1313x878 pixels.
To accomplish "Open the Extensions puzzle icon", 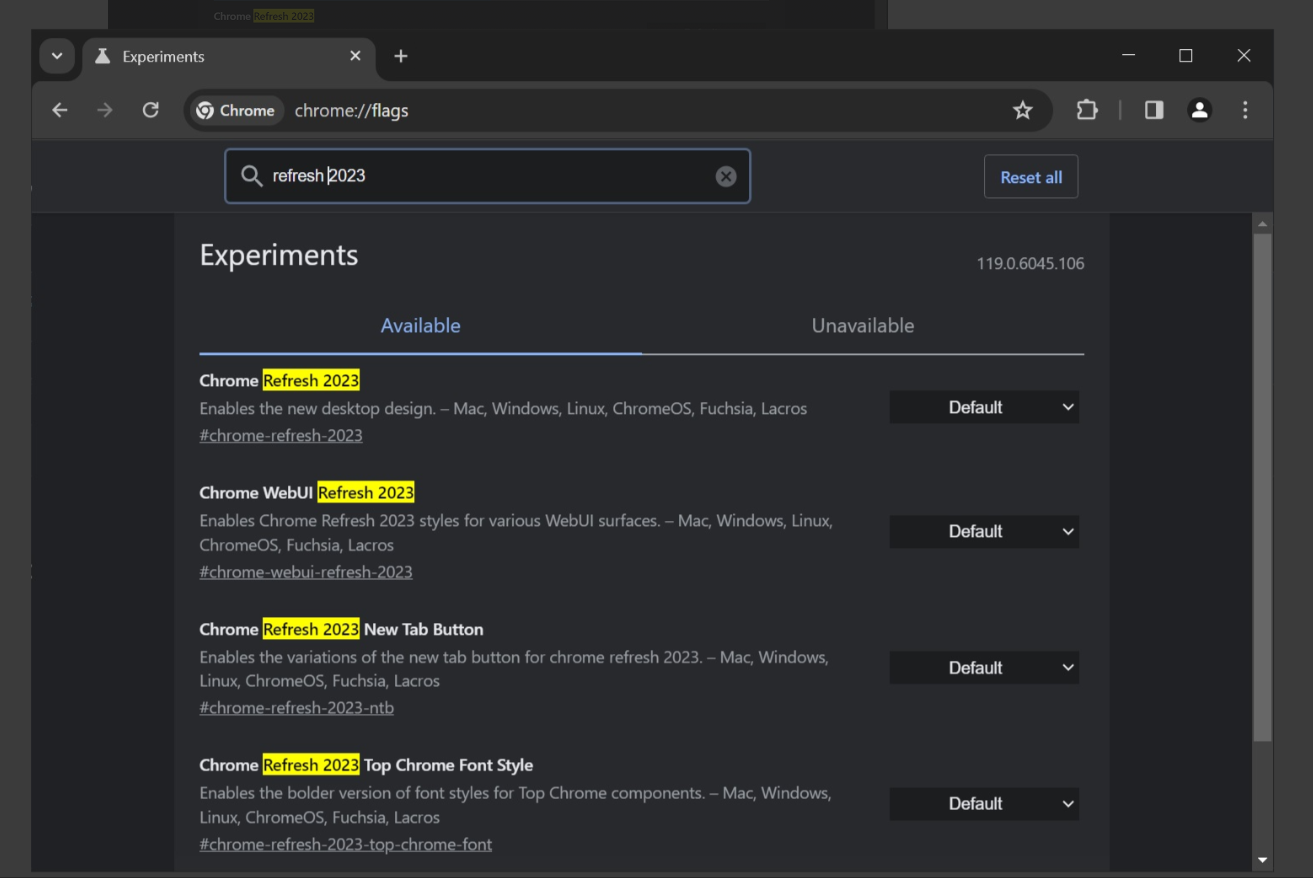I will [1087, 110].
